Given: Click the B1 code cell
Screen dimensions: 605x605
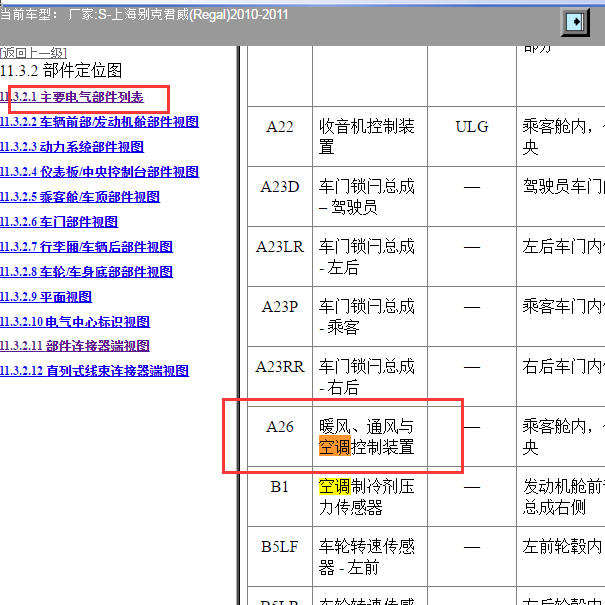Looking at the screenshot, I should click(280, 497).
